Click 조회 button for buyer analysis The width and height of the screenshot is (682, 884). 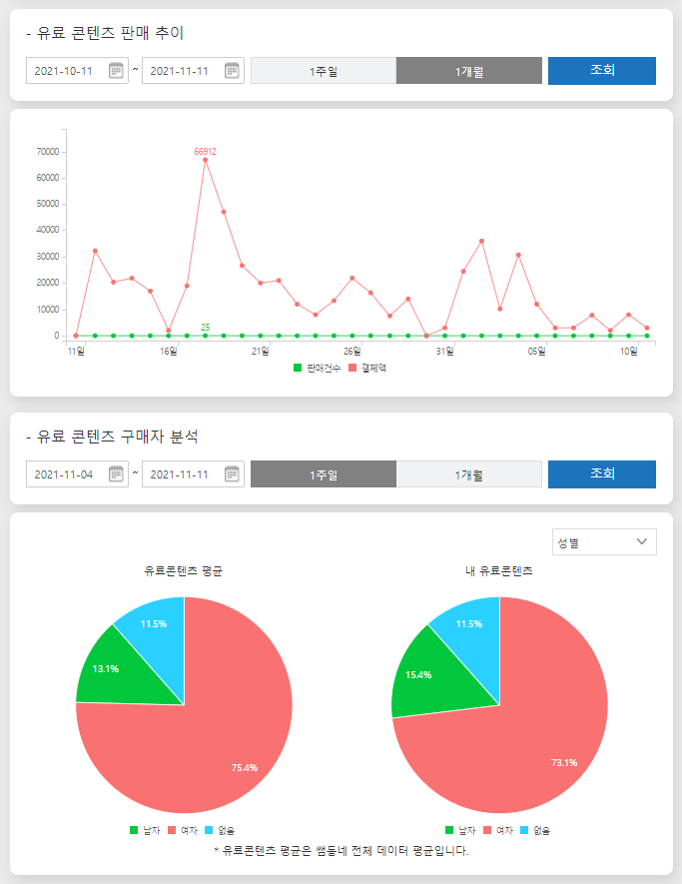point(602,474)
